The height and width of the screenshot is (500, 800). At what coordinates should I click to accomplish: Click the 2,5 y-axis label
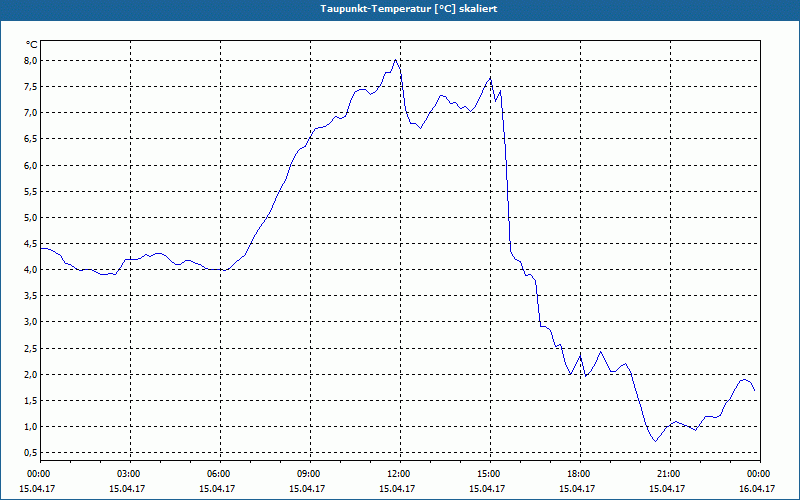tap(31, 348)
